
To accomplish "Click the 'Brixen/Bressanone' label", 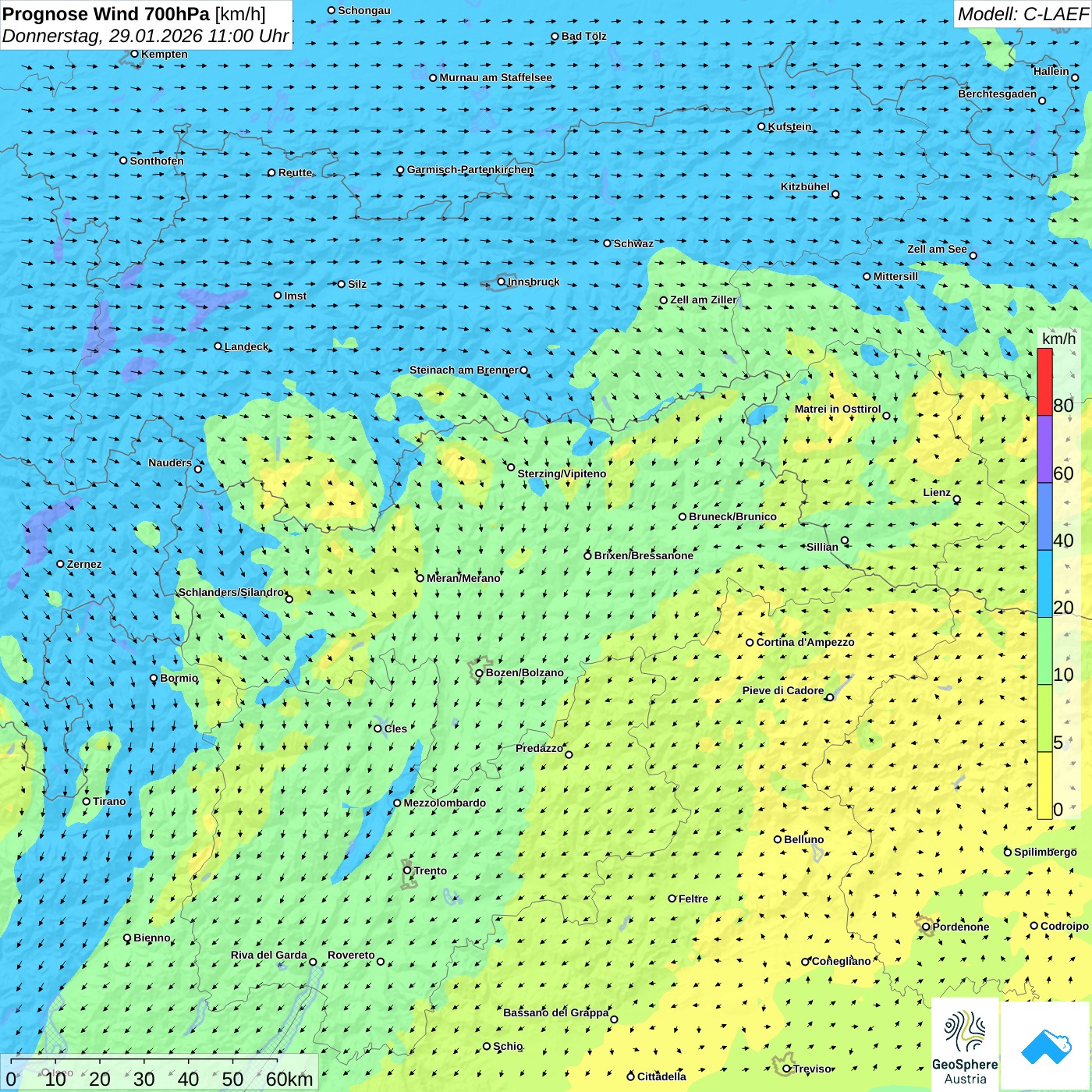I will tap(643, 555).
